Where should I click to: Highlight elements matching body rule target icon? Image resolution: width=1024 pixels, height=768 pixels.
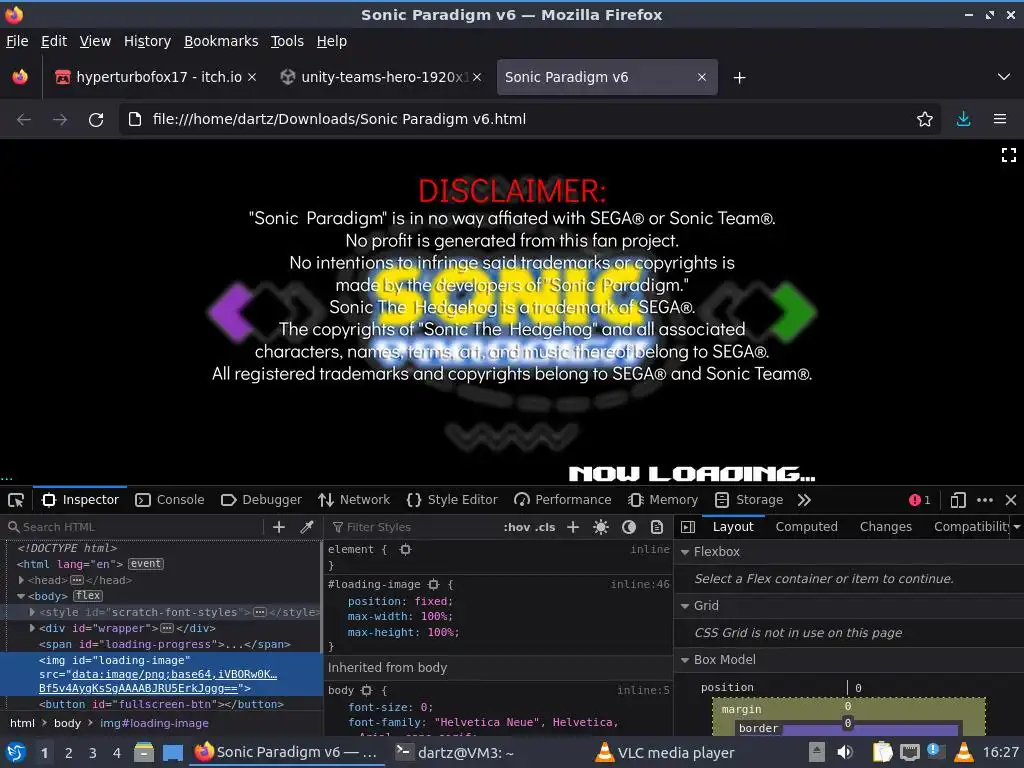pyautogui.click(x=366, y=690)
